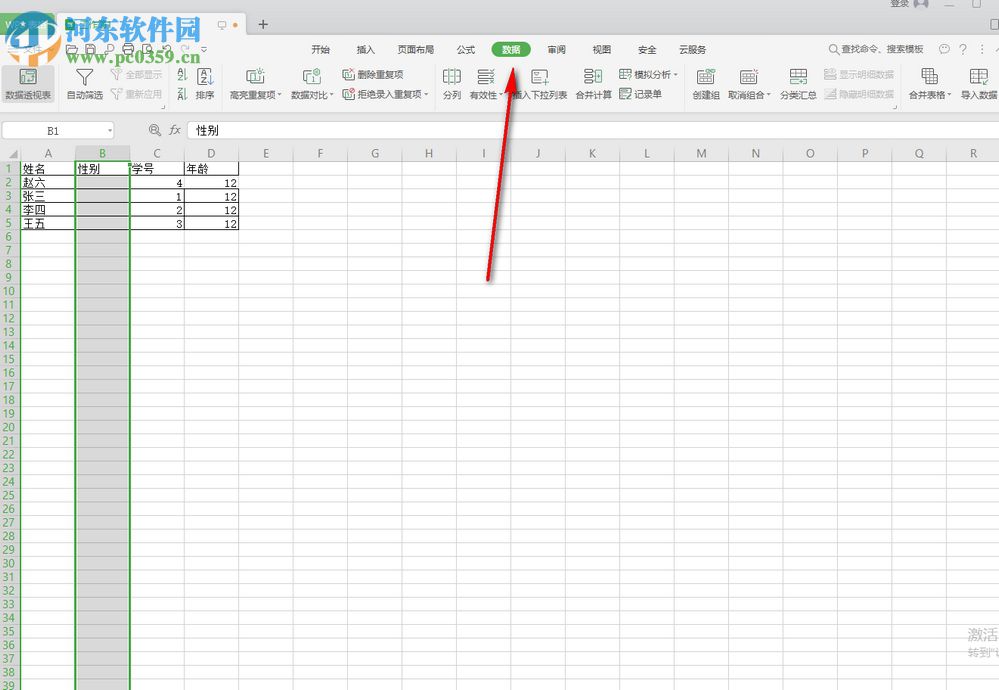The height and width of the screenshot is (690, 999).
Task: Click 显示明细数据 show detail
Action: [859, 75]
